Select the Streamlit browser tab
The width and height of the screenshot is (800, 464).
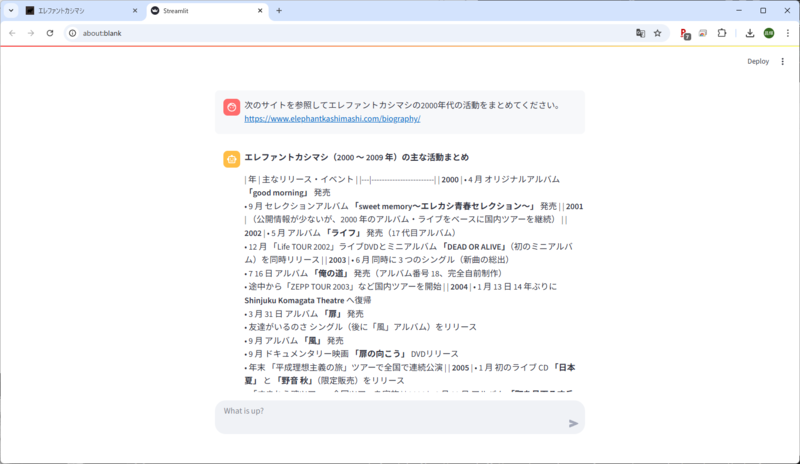(208, 10)
